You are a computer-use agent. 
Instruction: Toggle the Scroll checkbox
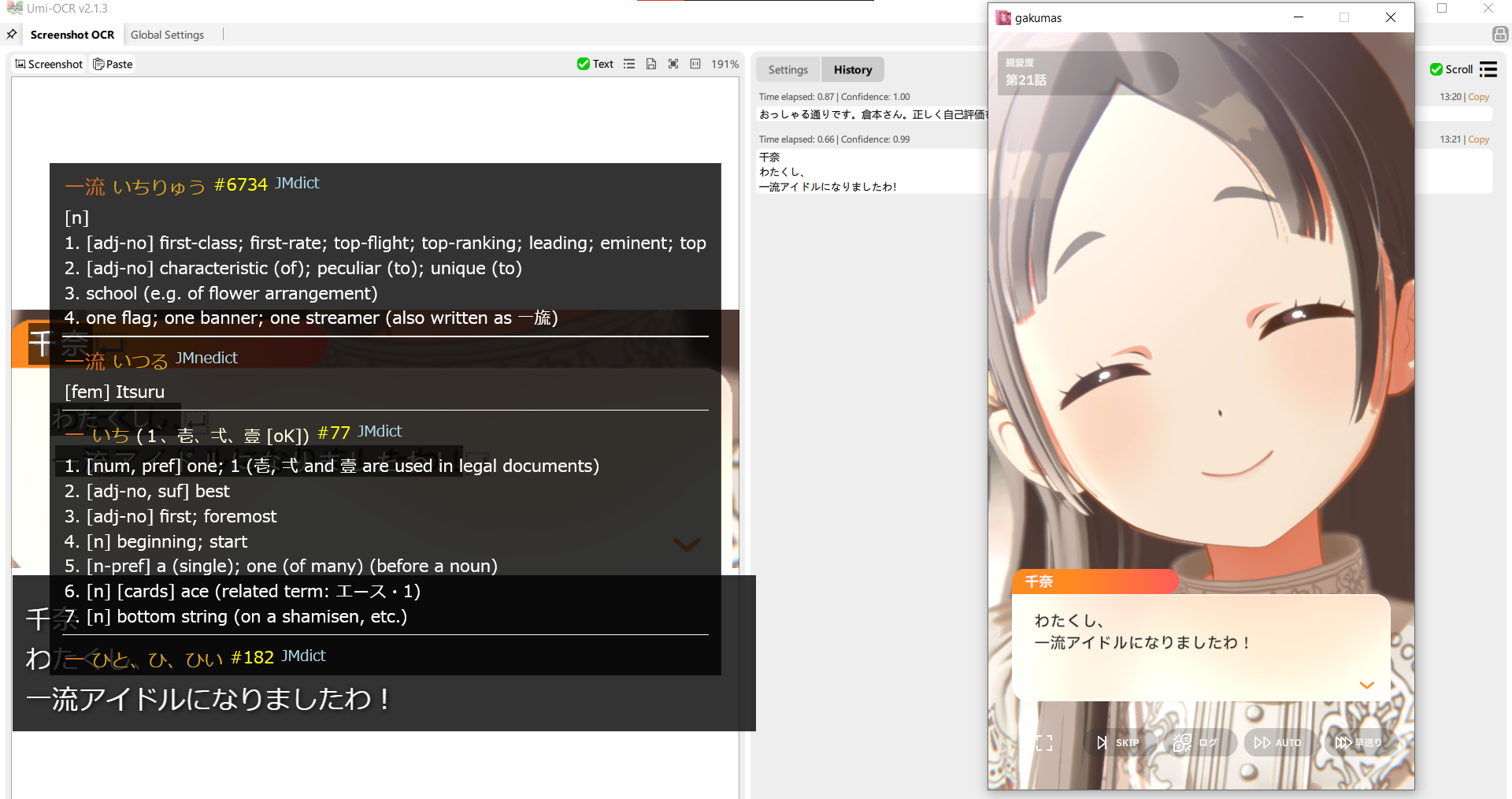click(x=1451, y=69)
